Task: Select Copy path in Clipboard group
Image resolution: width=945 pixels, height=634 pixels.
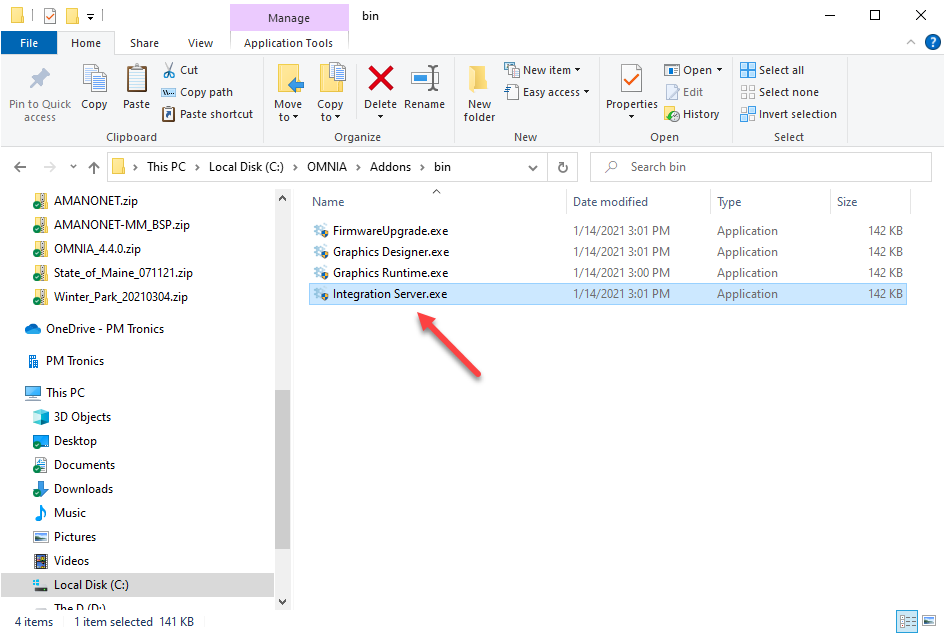Action: 197,92
